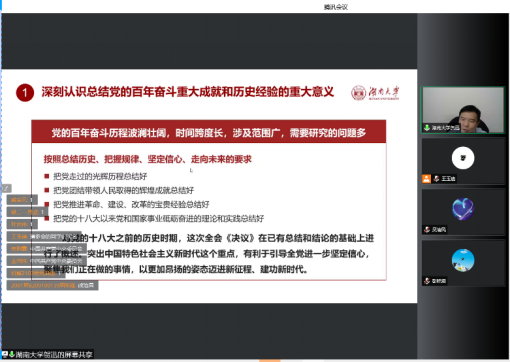Click the screen share status icon in the bottom-left bar
The height and width of the screenshot is (362, 510).
tap(5, 354)
